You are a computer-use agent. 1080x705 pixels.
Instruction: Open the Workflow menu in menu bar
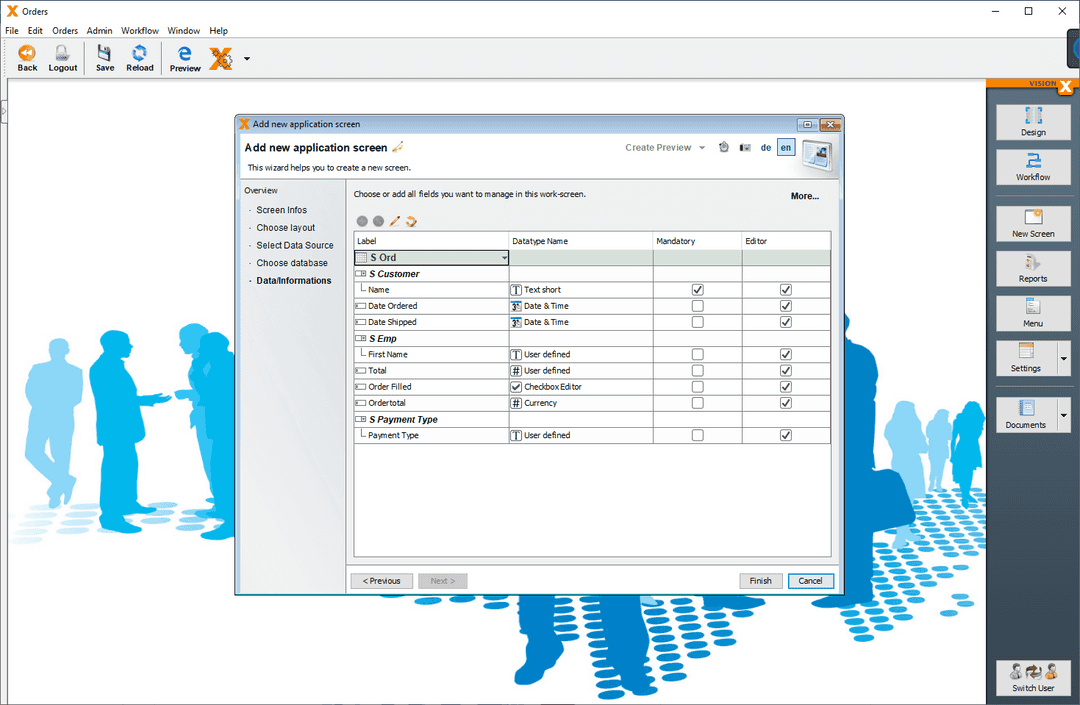140,31
